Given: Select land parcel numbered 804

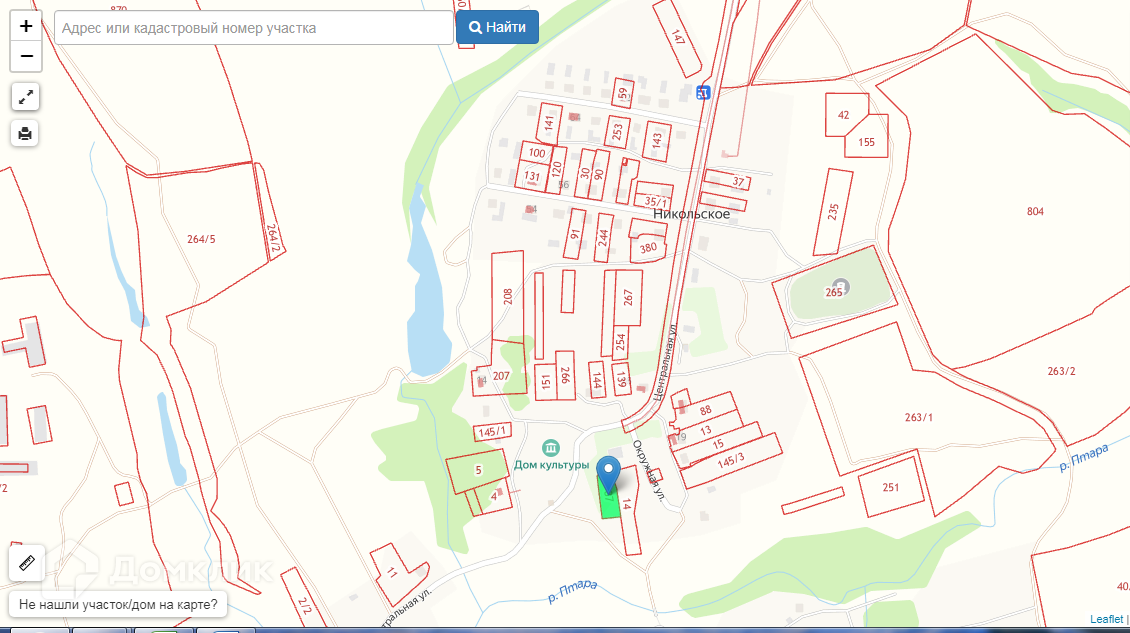Looking at the screenshot, I should tap(1035, 211).
